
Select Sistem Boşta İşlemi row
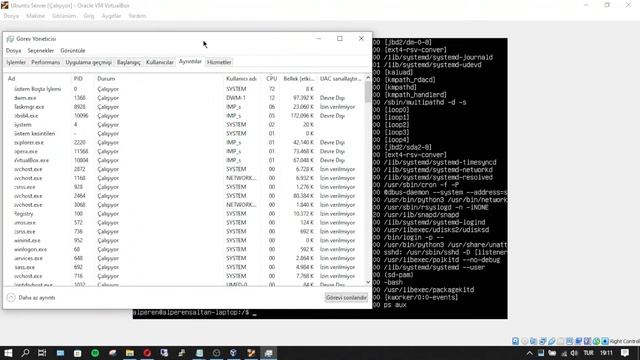point(184,89)
